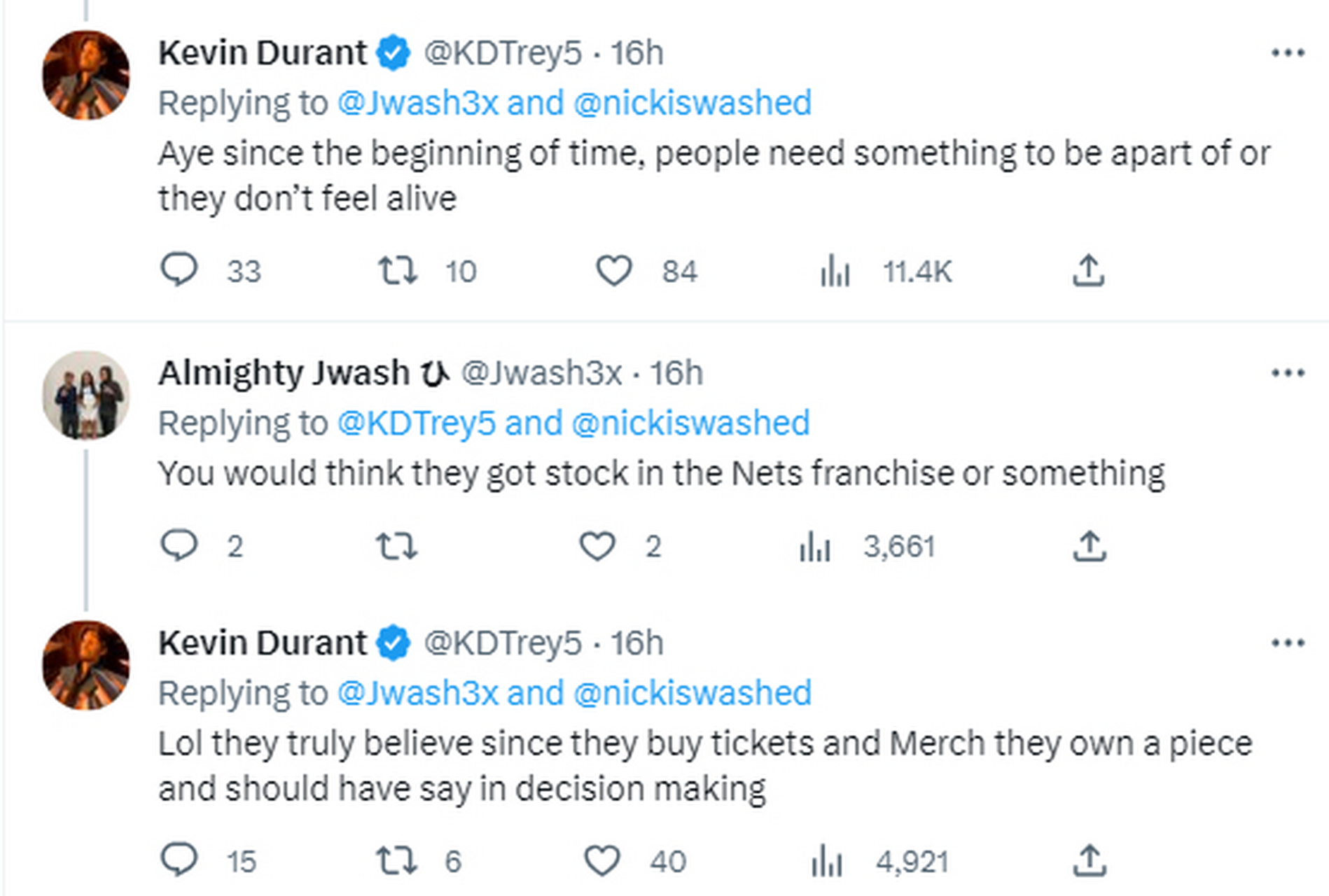This screenshot has height=896, width=1329.
Task: Open more options on first tweet
Action: click(1288, 52)
